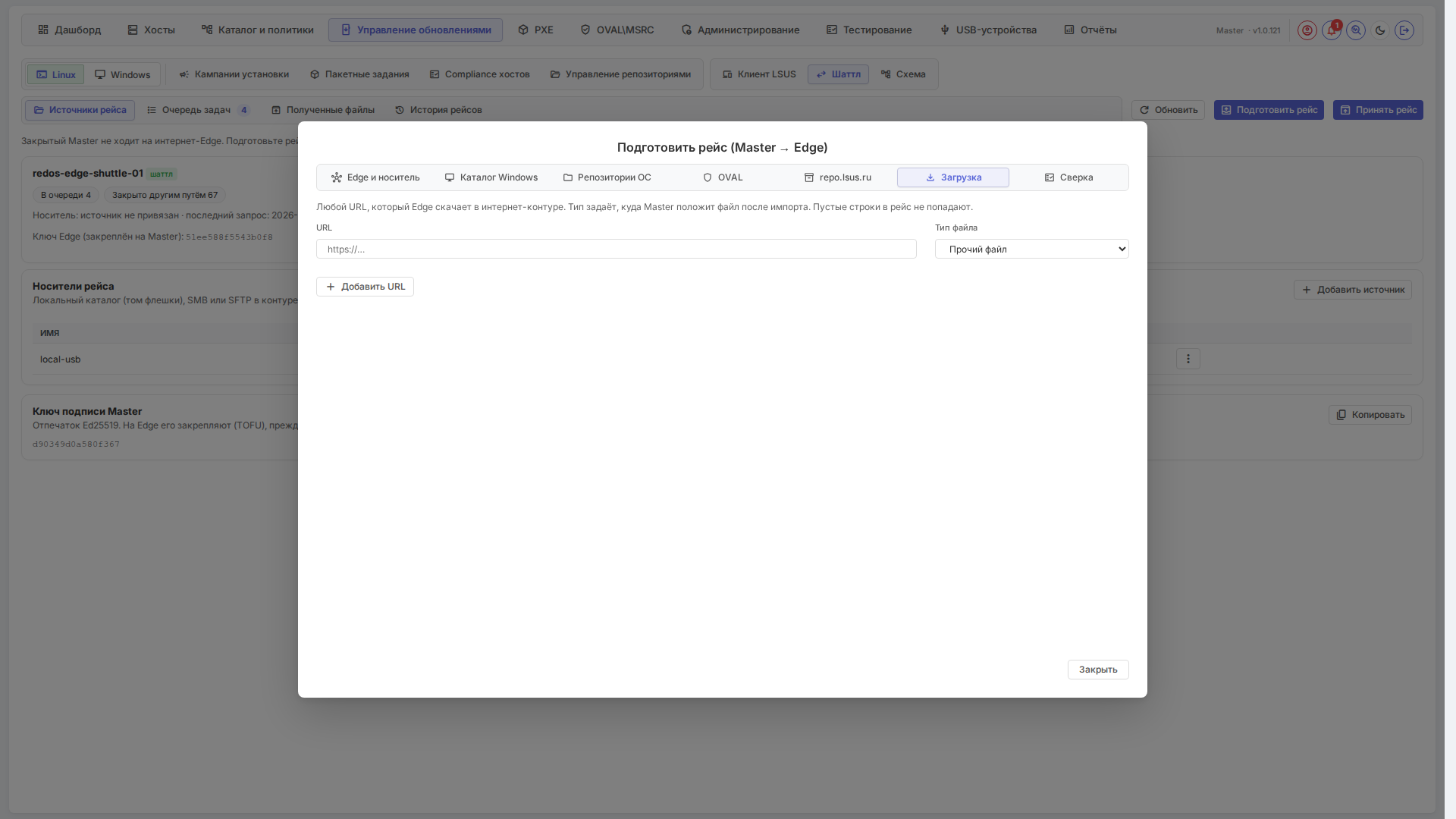Image resolution: width=1456 pixels, height=819 pixels.
Task: Open Дашборд in top navigation
Action: [x=69, y=30]
